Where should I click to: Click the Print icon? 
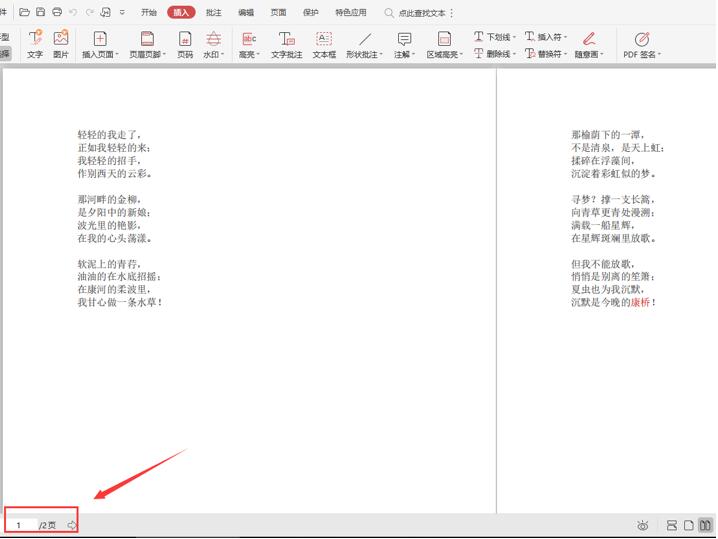(57, 12)
